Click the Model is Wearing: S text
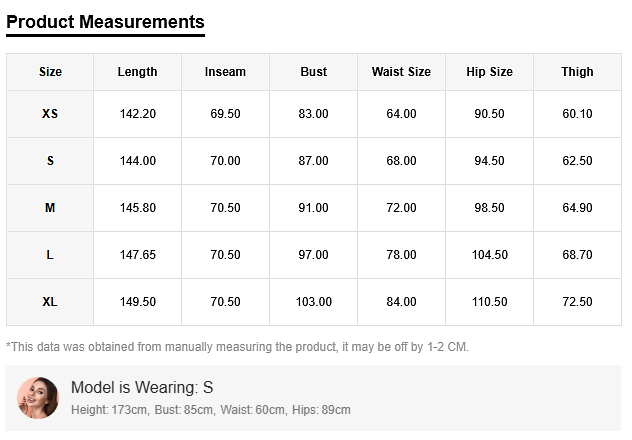The image size is (632, 440). point(142,388)
